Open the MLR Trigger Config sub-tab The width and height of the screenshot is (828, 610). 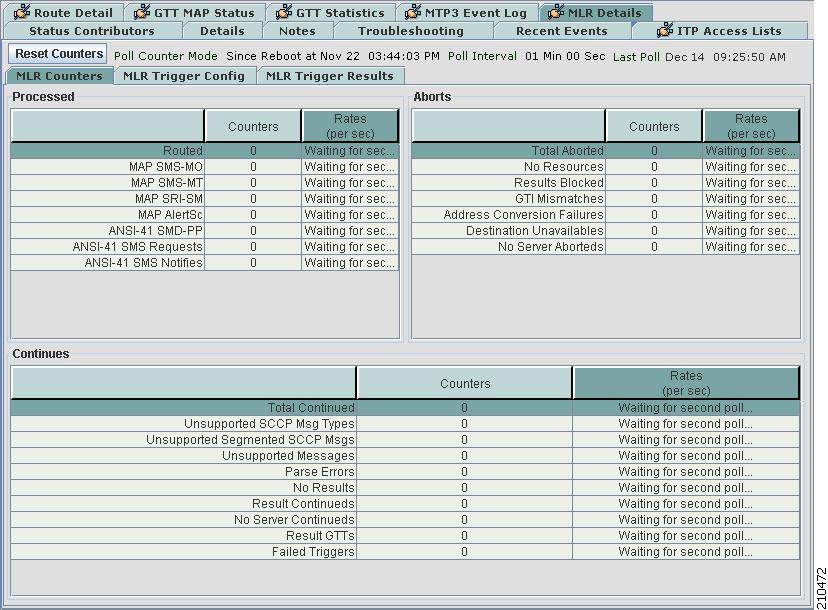tap(184, 76)
